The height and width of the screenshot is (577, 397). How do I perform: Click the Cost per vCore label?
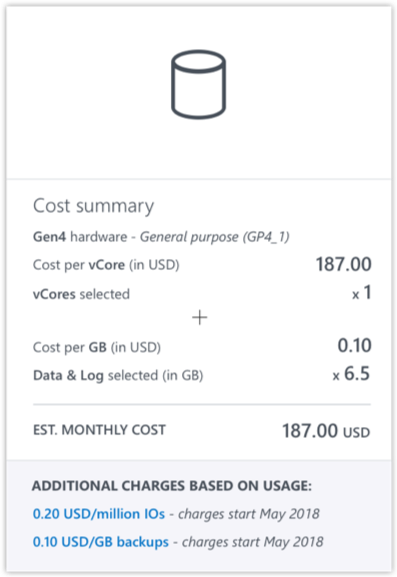click(106, 265)
